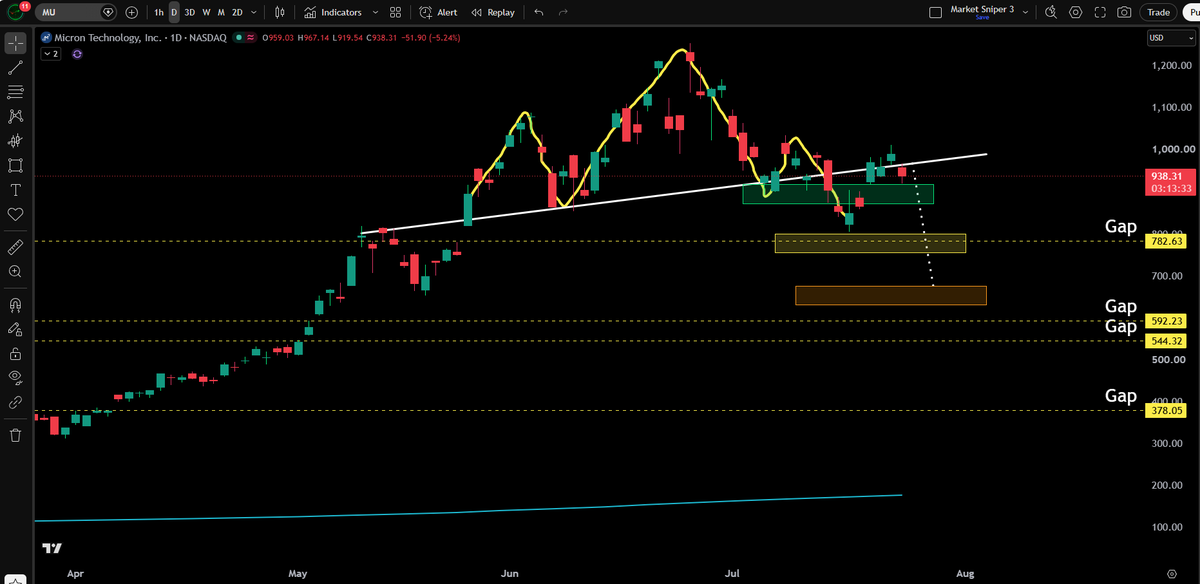Click the Market Sniper 3 layout name
Screen dimensions: 1200x584
tap(981, 9)
